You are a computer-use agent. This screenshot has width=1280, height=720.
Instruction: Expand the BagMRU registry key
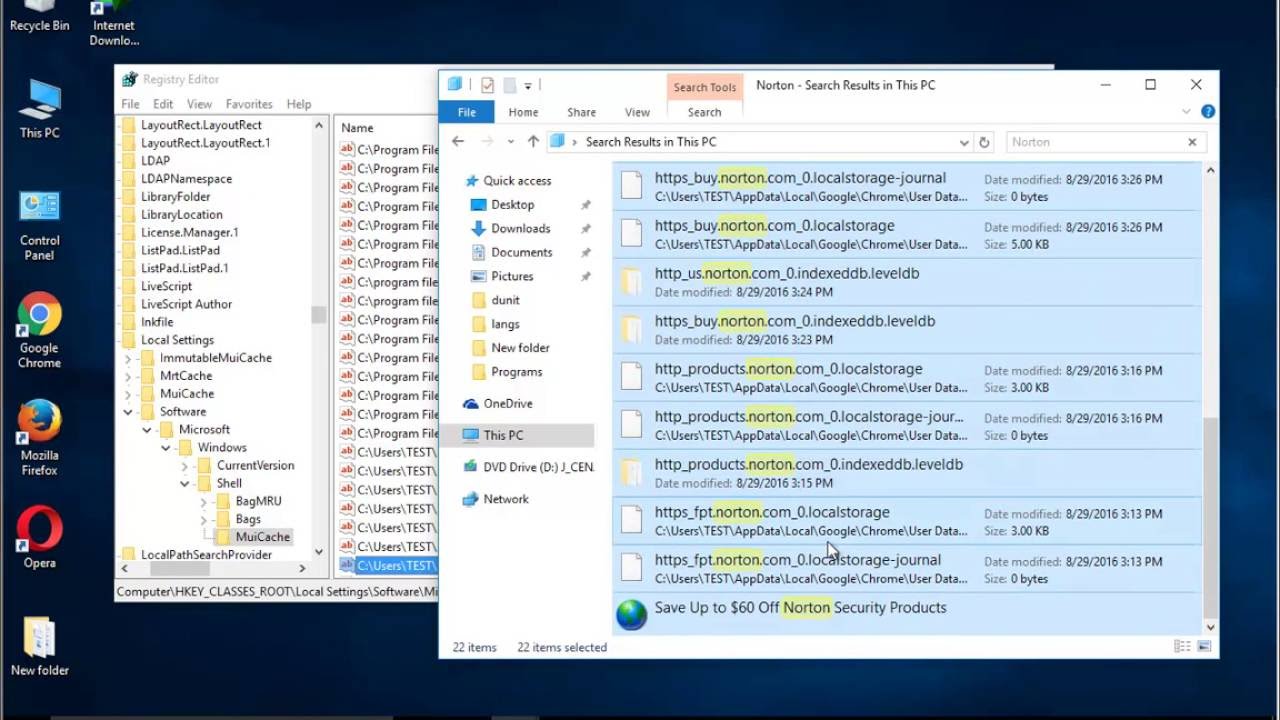(x=204, y=502)
